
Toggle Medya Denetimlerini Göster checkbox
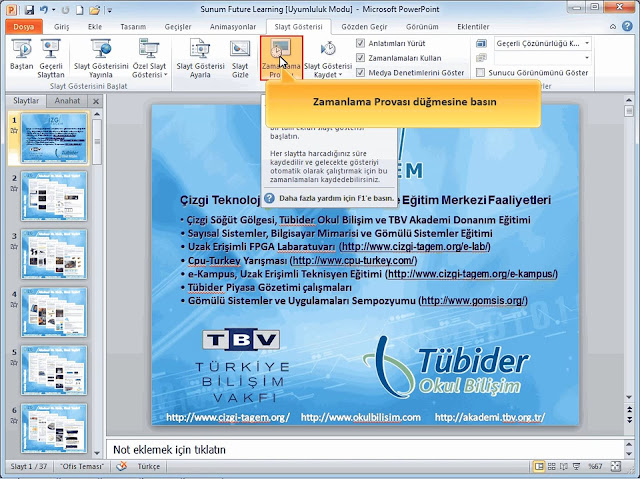[x=360, y=72]
